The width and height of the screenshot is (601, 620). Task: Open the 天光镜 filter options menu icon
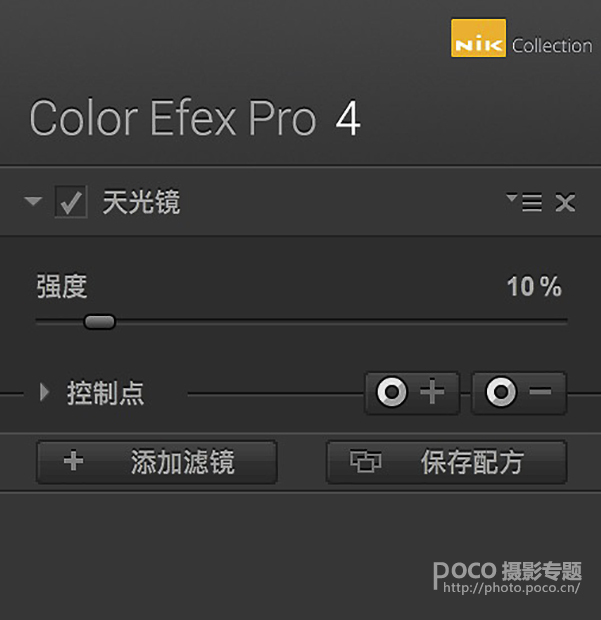click(x=524, y=202)
